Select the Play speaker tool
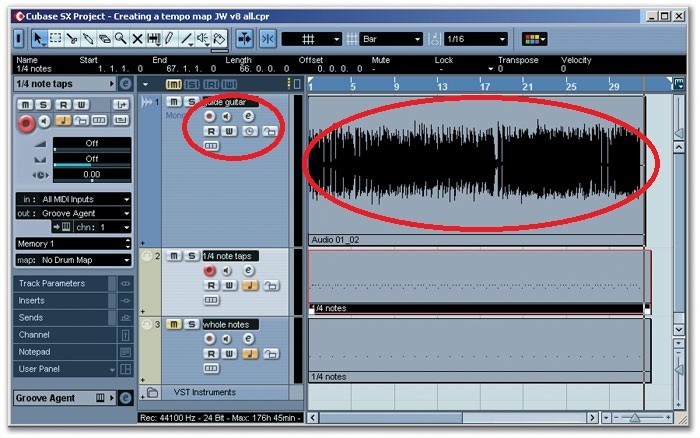Image resolution: width=700 pixels, height=438 pixels. [203, 39]
